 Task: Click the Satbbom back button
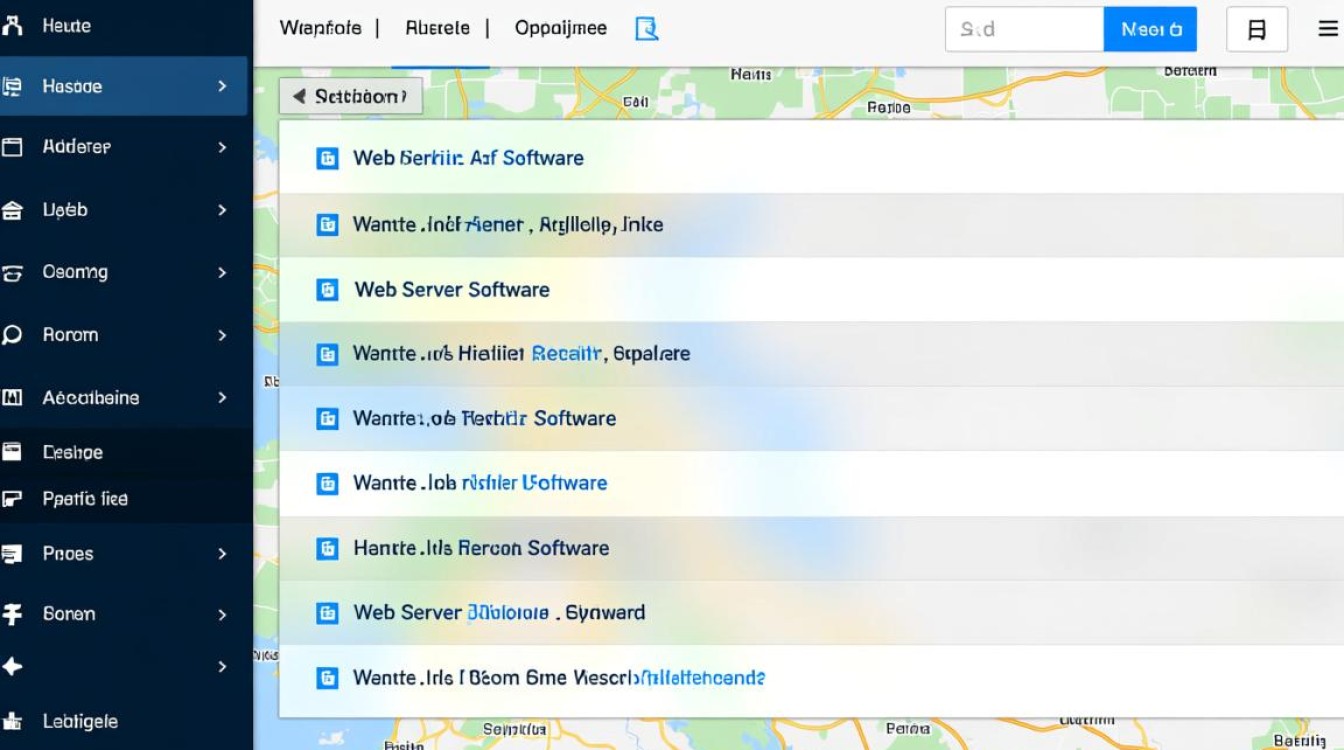351,97
